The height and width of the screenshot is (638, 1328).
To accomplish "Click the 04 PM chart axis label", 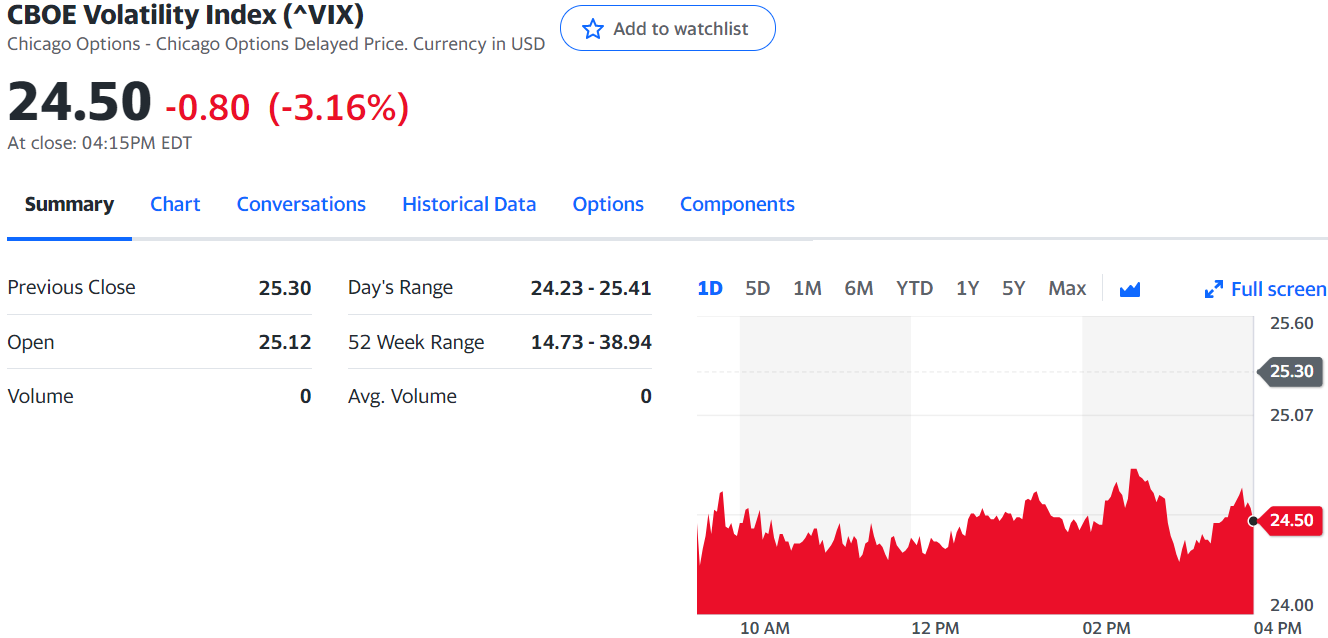I will [1277, 628].
